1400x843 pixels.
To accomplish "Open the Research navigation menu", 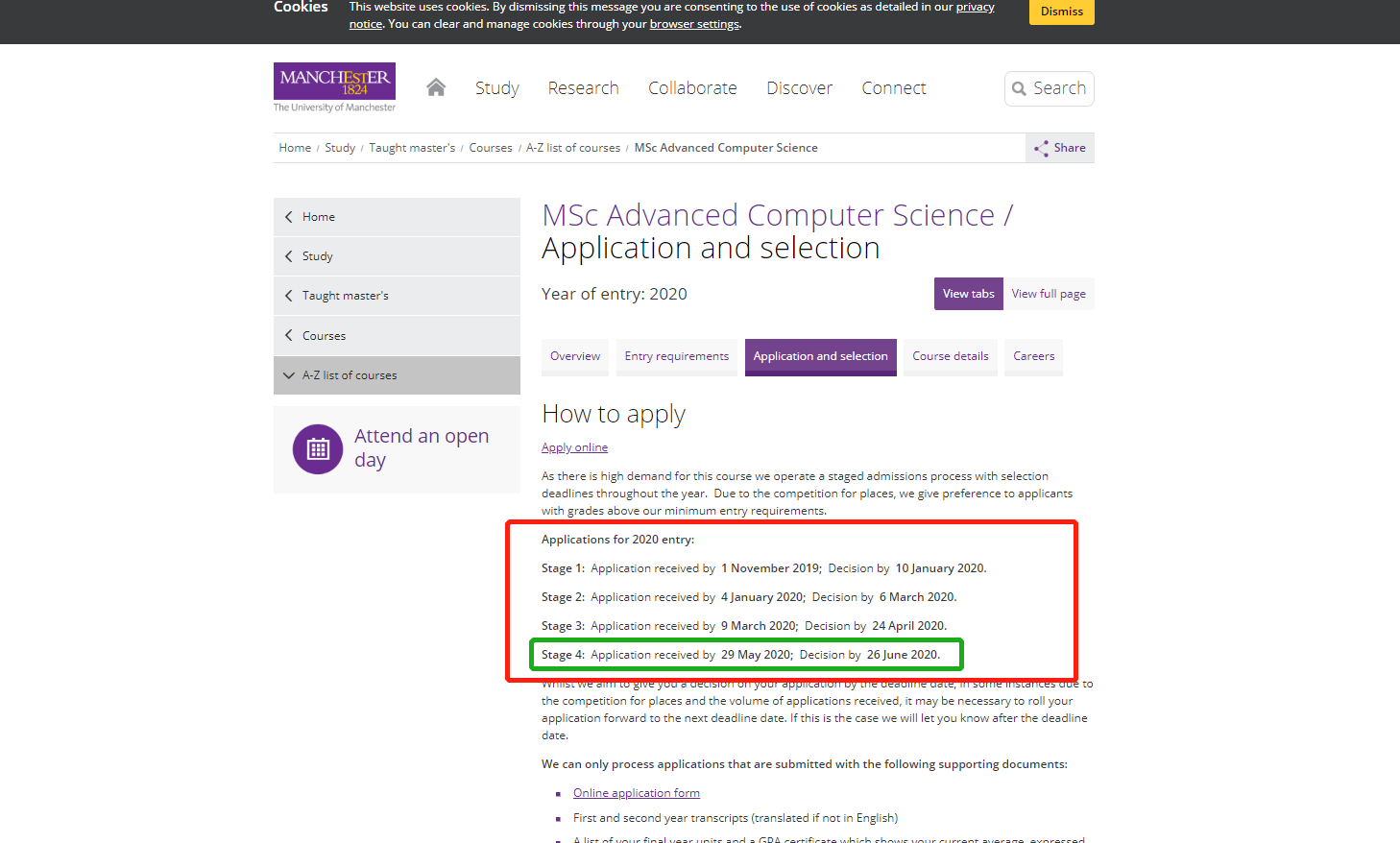I will (583, 88).
